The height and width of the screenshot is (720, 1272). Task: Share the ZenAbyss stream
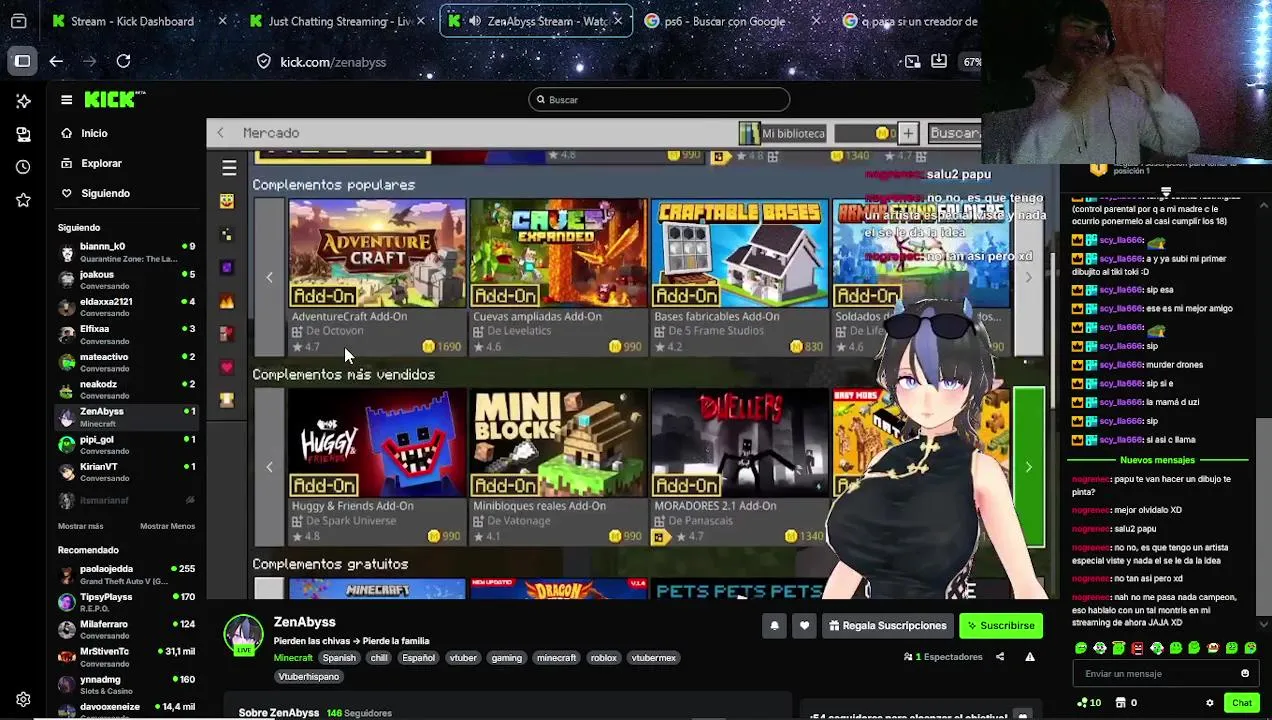[1000, 657]
